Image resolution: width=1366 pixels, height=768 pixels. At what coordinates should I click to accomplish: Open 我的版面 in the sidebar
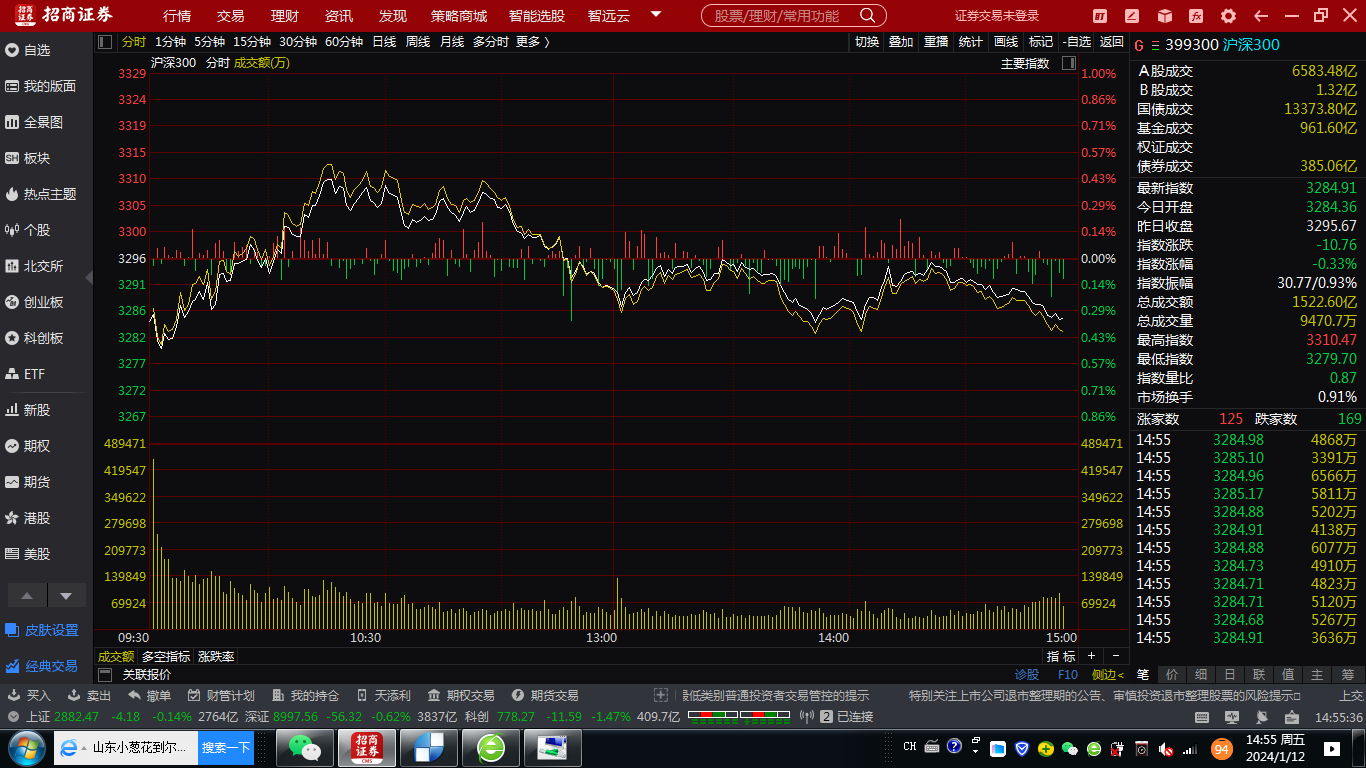pos(40,86)
